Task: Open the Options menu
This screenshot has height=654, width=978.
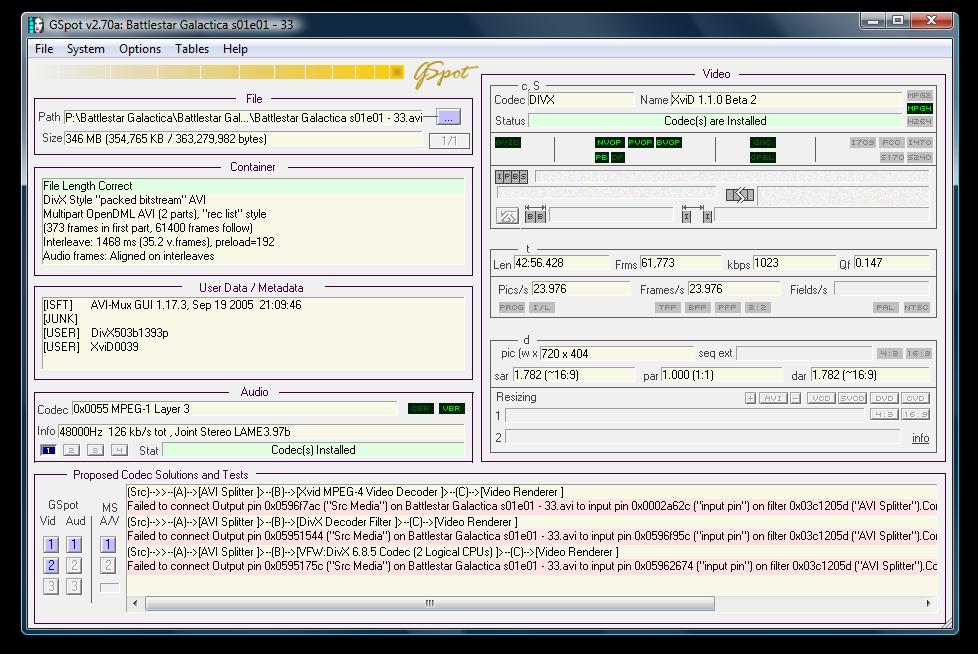Action: tap(140, 48)
